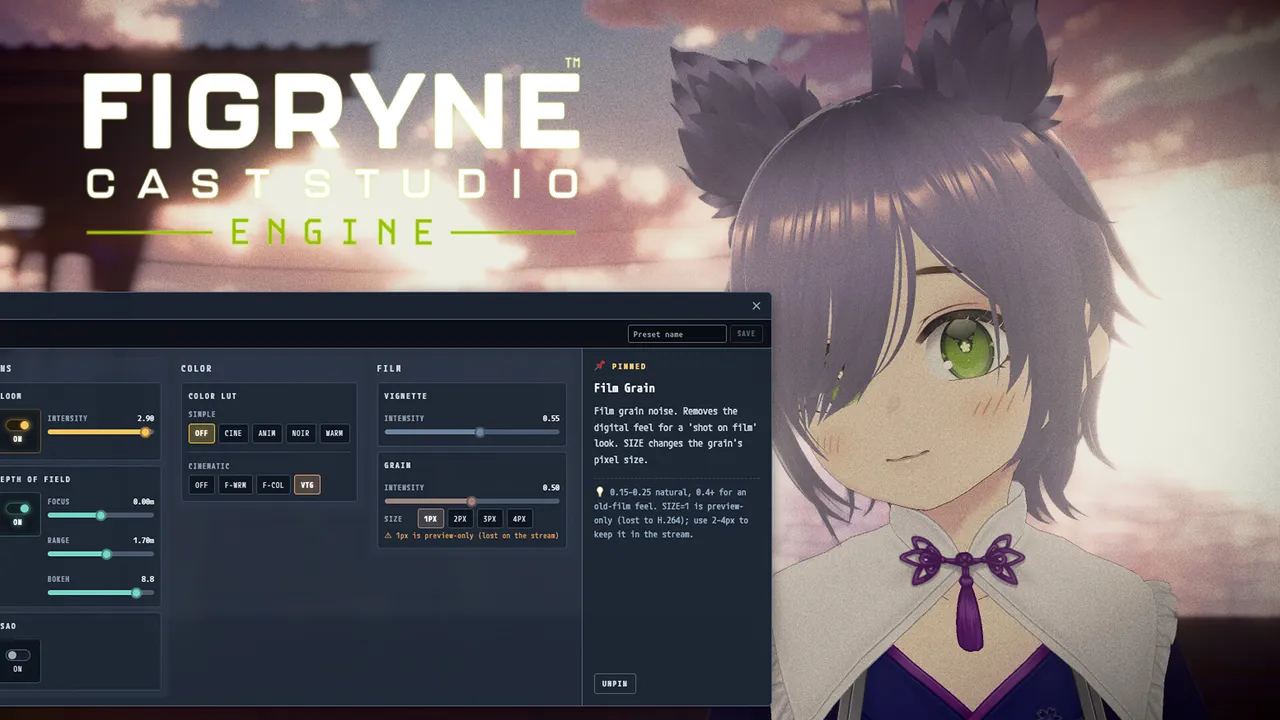Toggle the Bloom effect switch
1280x720 pixels.
pos(18,425)
